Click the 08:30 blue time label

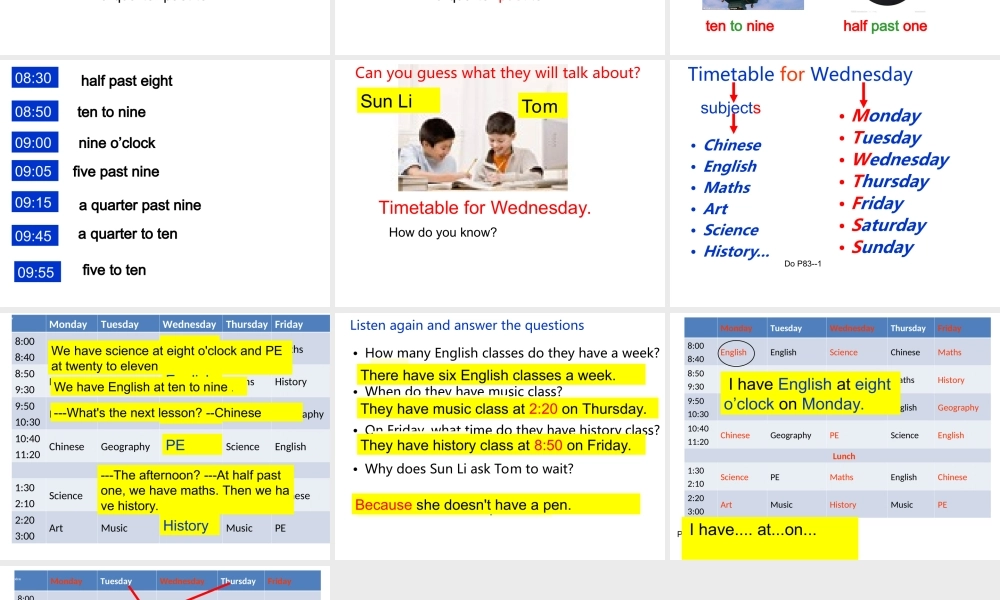(33, 79)
